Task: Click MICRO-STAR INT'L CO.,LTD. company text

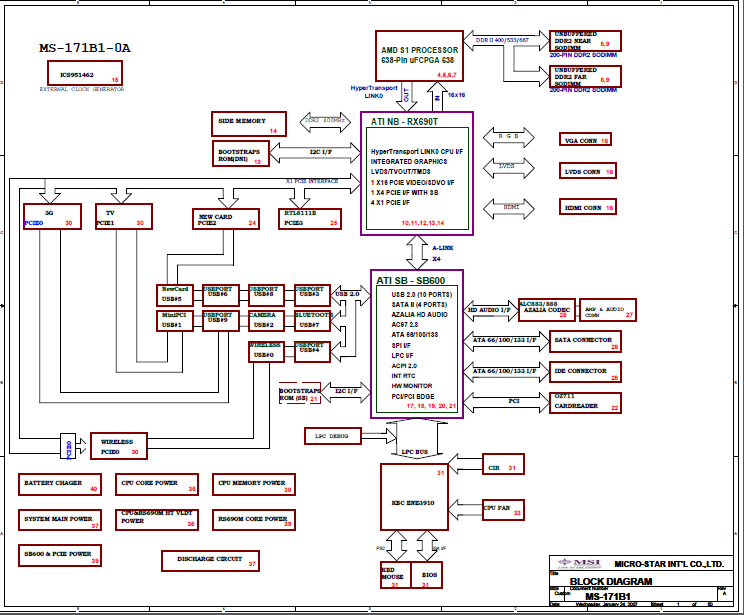Action: 669,564
